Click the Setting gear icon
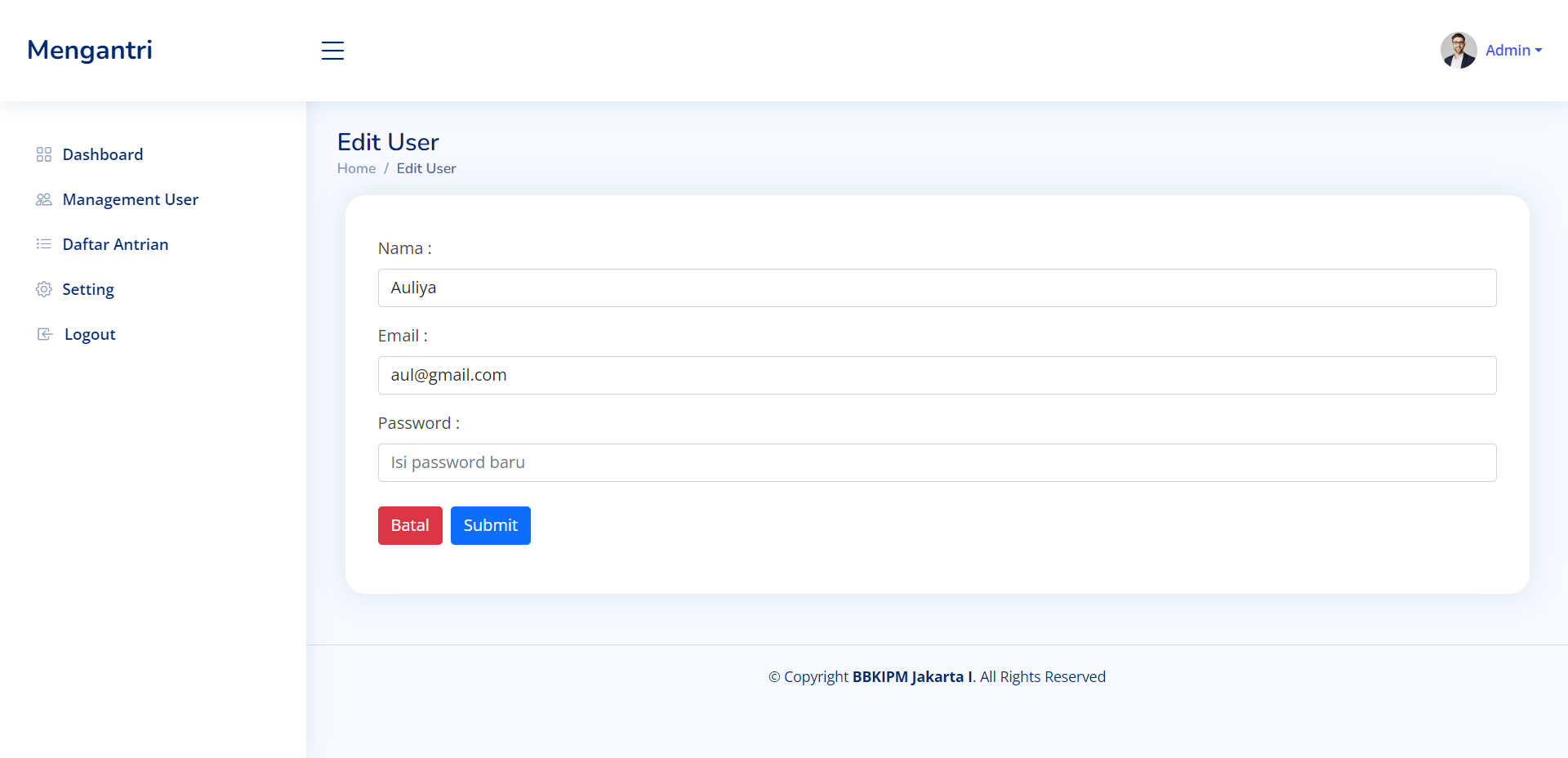This screenshot has width=1568, height=758. click(44, 289)
